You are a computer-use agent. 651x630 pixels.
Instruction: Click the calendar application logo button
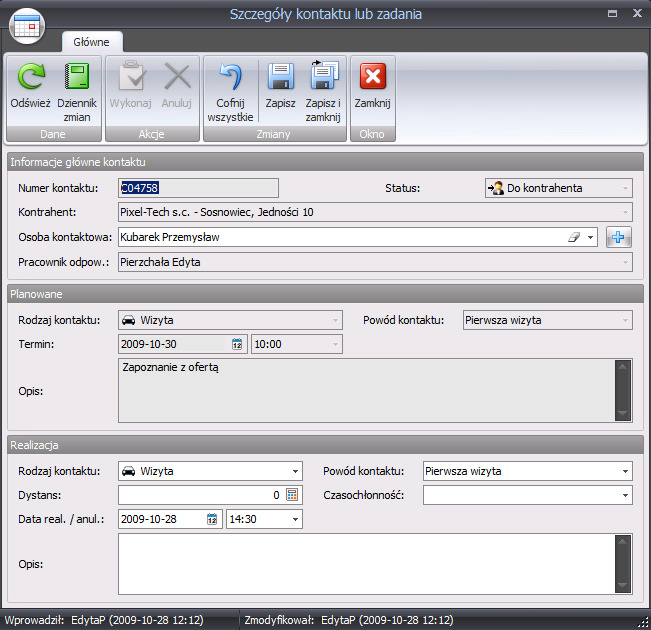27,26
